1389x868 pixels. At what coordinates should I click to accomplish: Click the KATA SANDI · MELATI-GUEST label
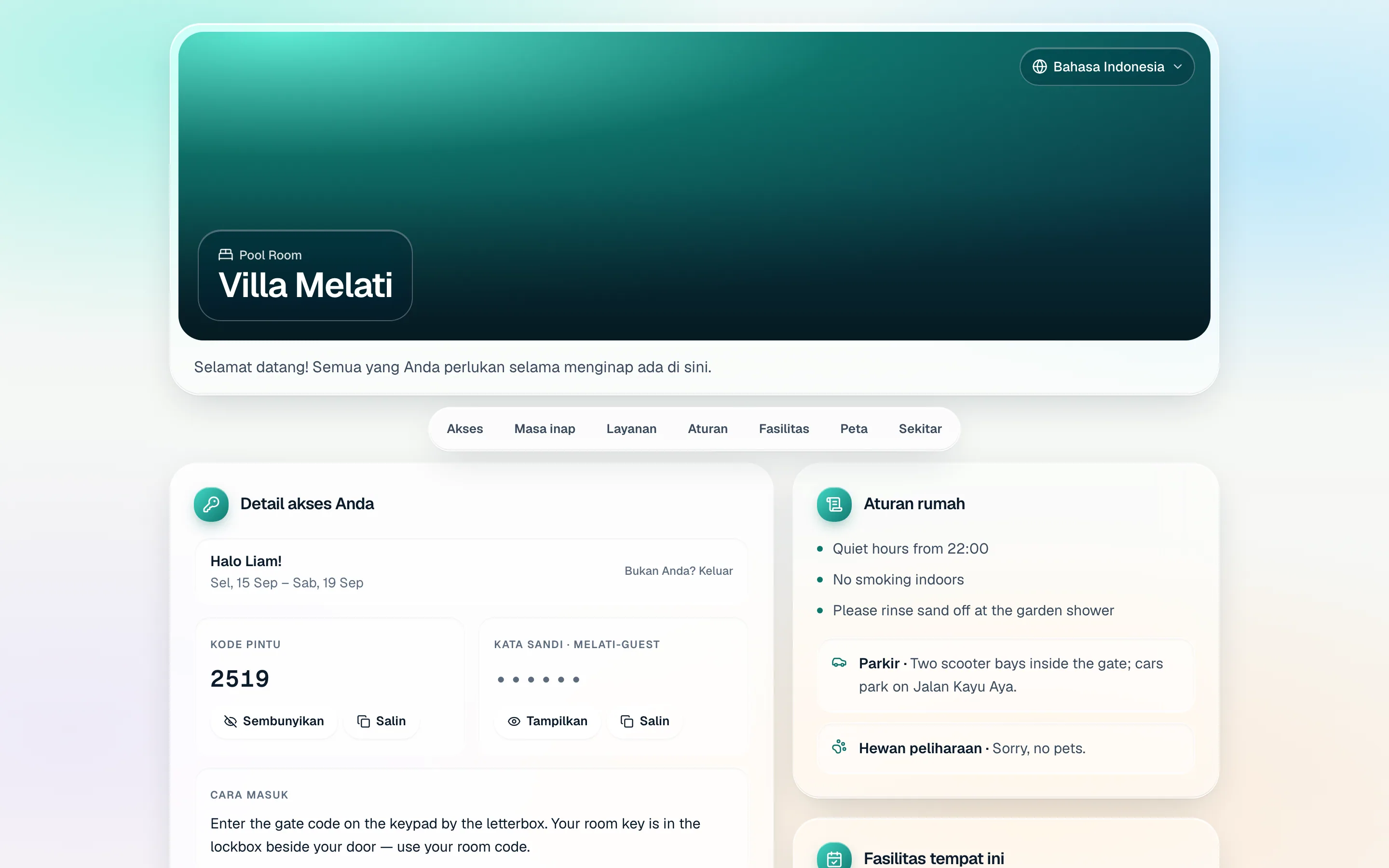[x=577, y=645]
